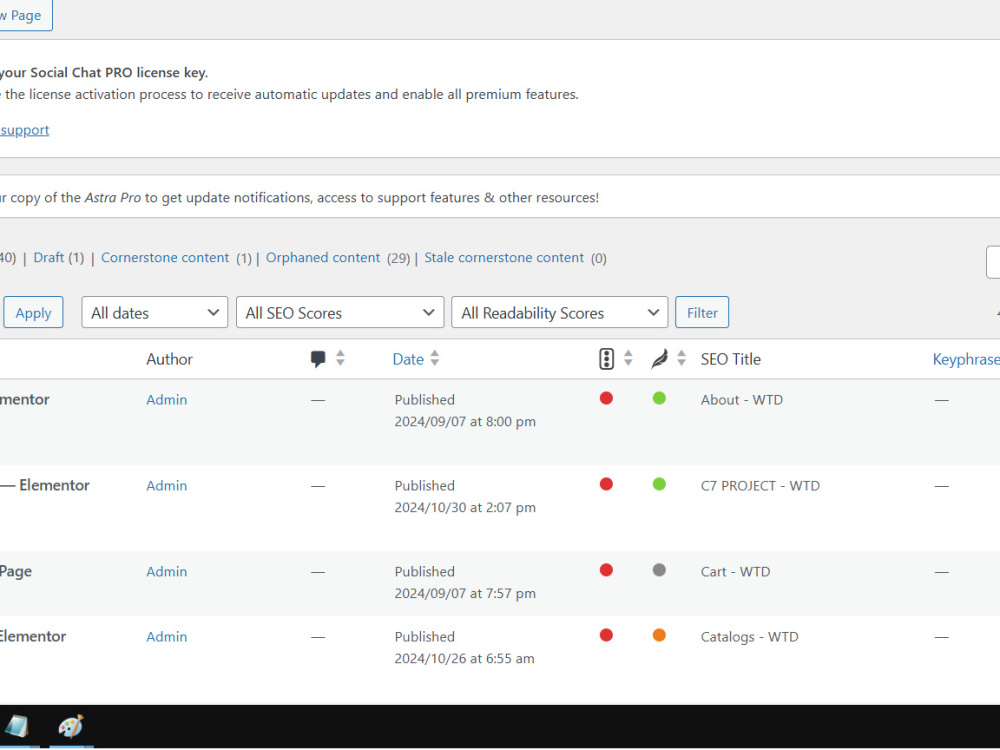Click the SEO title Cart - WTD

[735, 571]
